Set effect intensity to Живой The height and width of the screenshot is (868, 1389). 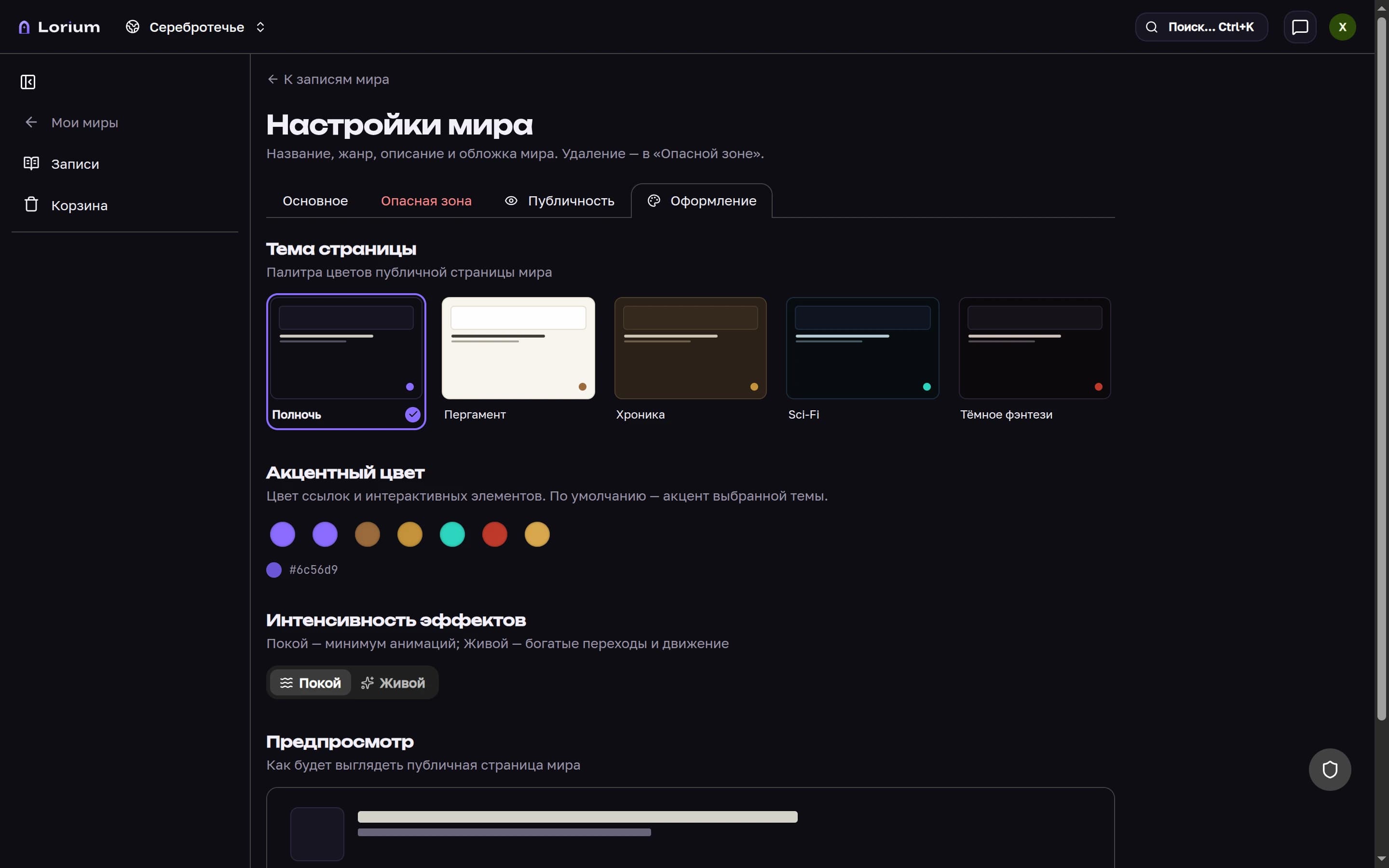coord(394,682)
